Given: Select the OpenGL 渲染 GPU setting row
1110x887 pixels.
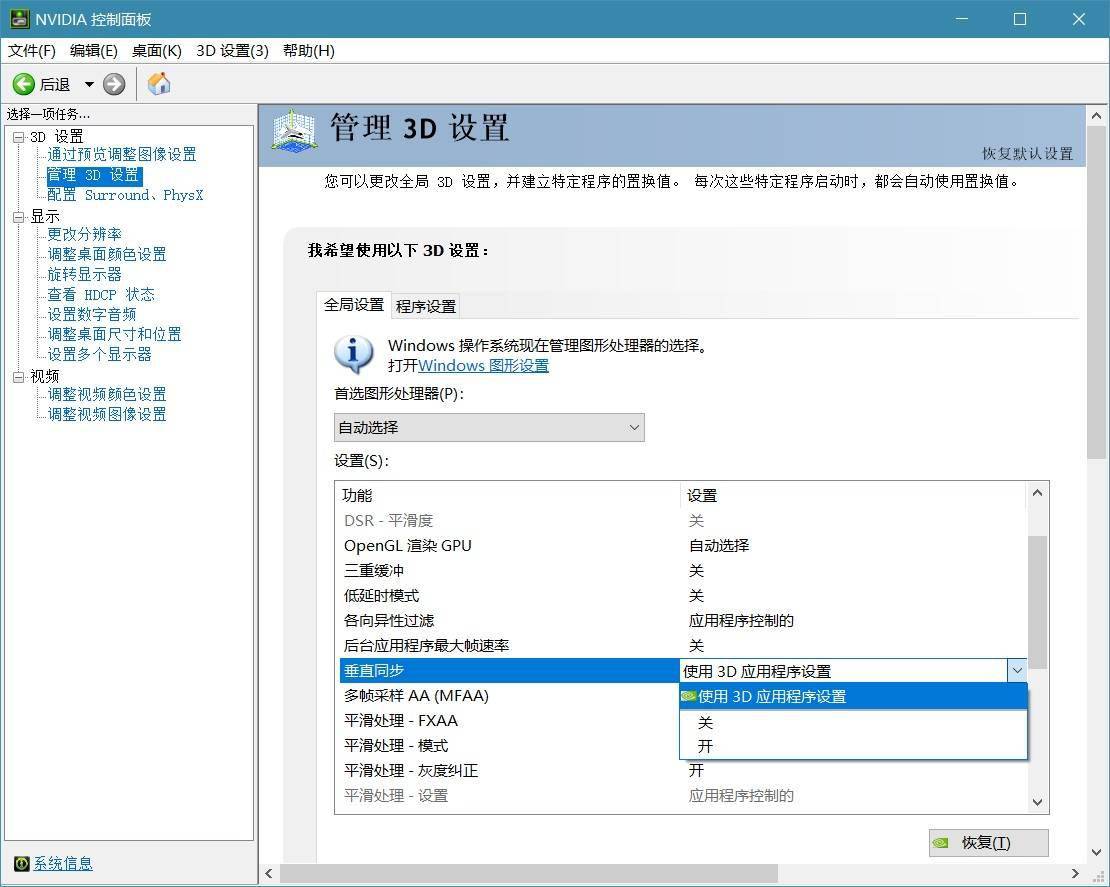Looking at the screenshot, I should point(682,546).
